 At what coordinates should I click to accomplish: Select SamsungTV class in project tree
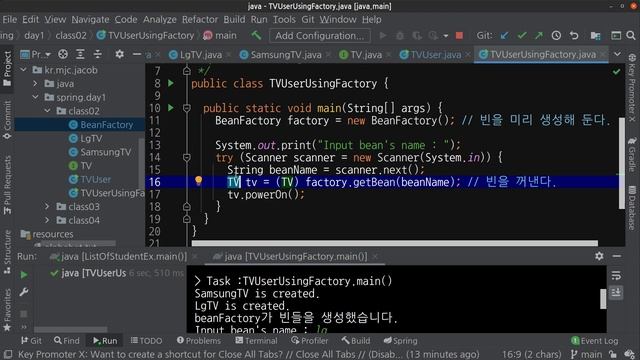click(105, 152)
